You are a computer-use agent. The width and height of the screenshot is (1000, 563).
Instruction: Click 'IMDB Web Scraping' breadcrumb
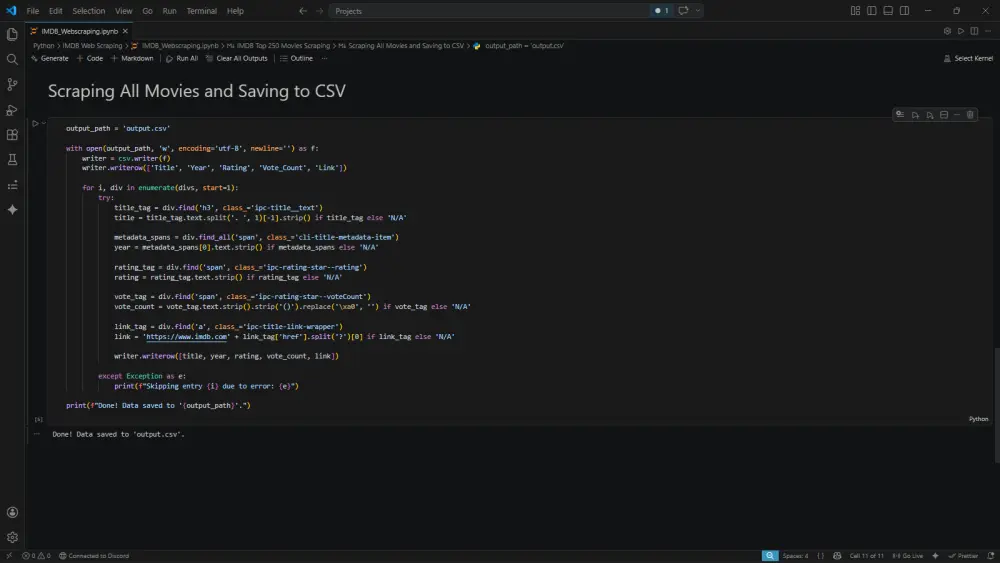coord(92,46)
